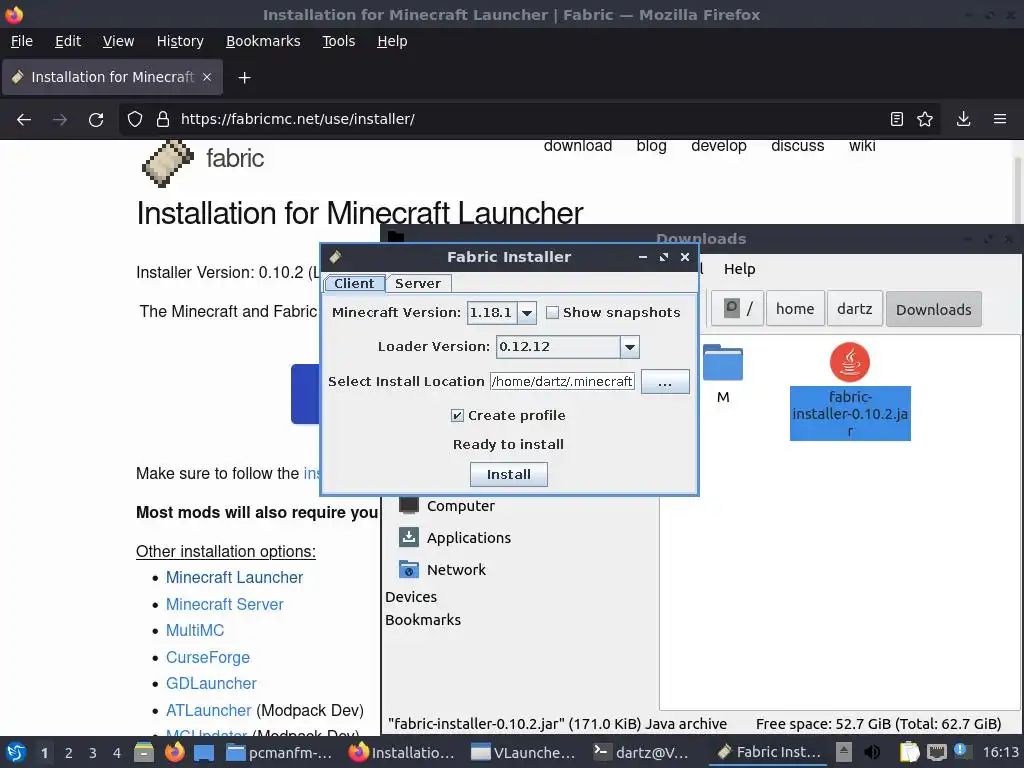Follow the ATLauncher link
Viewport: 1024px width, 768px height.
coord(208,710)
